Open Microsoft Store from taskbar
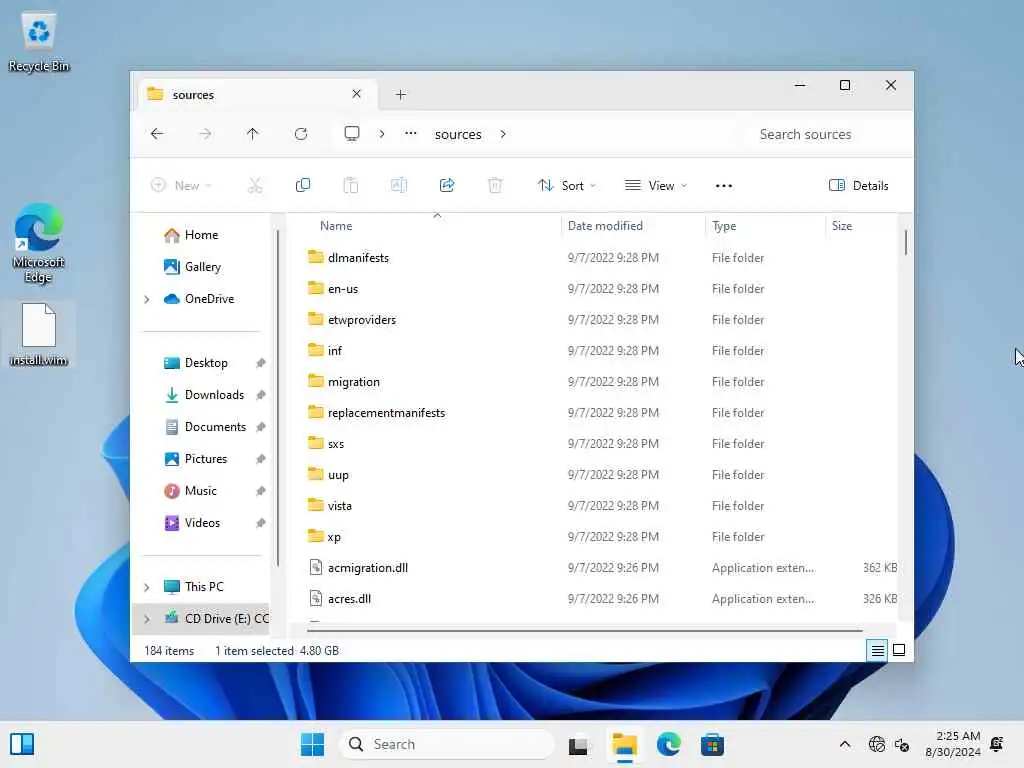 click(712, 744)
